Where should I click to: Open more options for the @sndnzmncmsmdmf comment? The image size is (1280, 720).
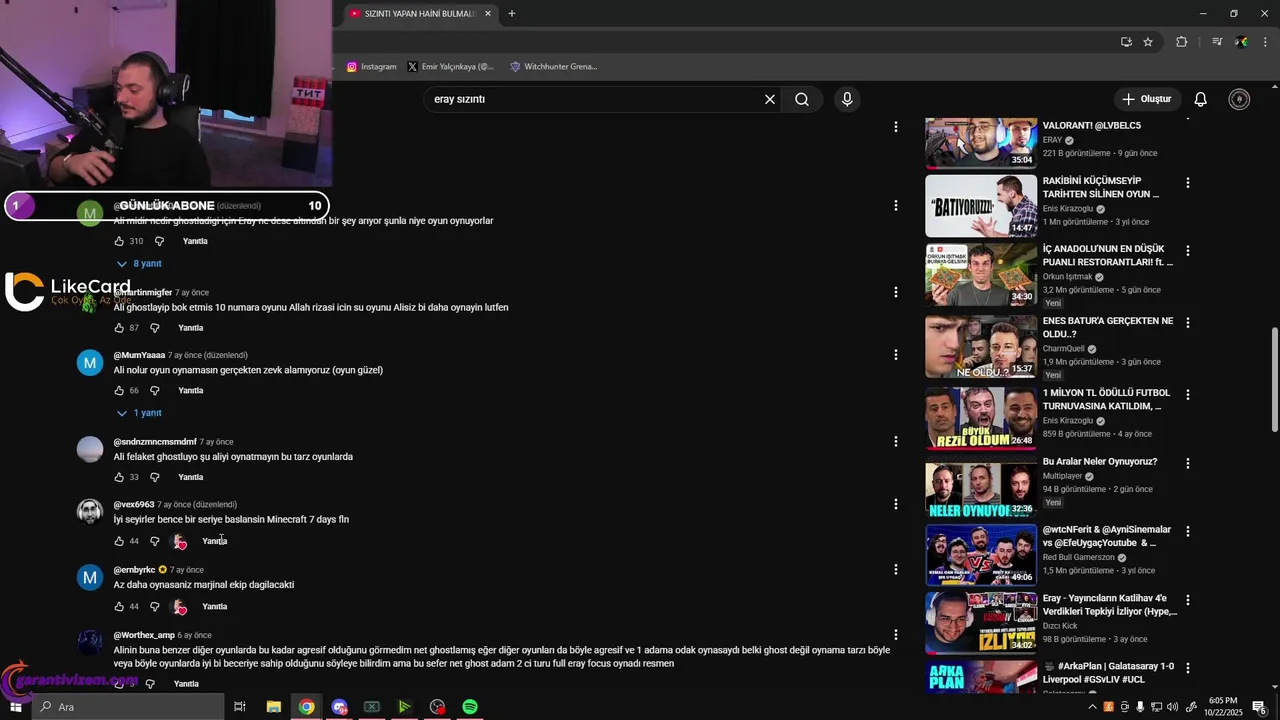pos(896,441)
